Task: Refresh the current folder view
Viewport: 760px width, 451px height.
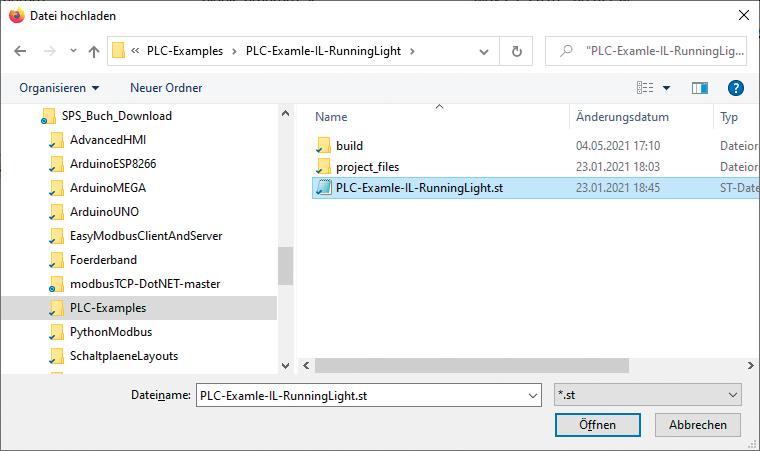Action: point(517,51)
